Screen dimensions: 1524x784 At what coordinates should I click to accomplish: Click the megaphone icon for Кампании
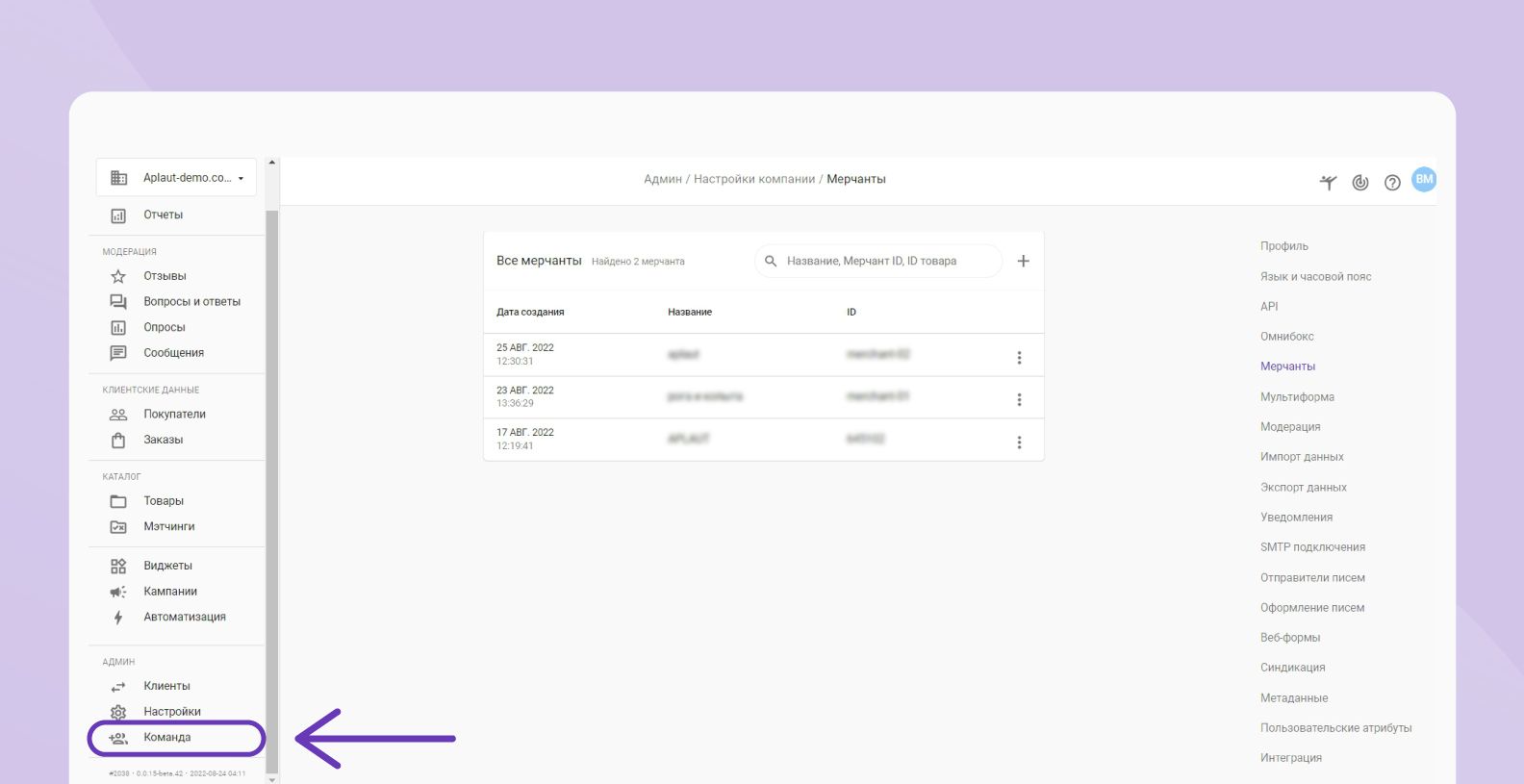pos(118,592)
